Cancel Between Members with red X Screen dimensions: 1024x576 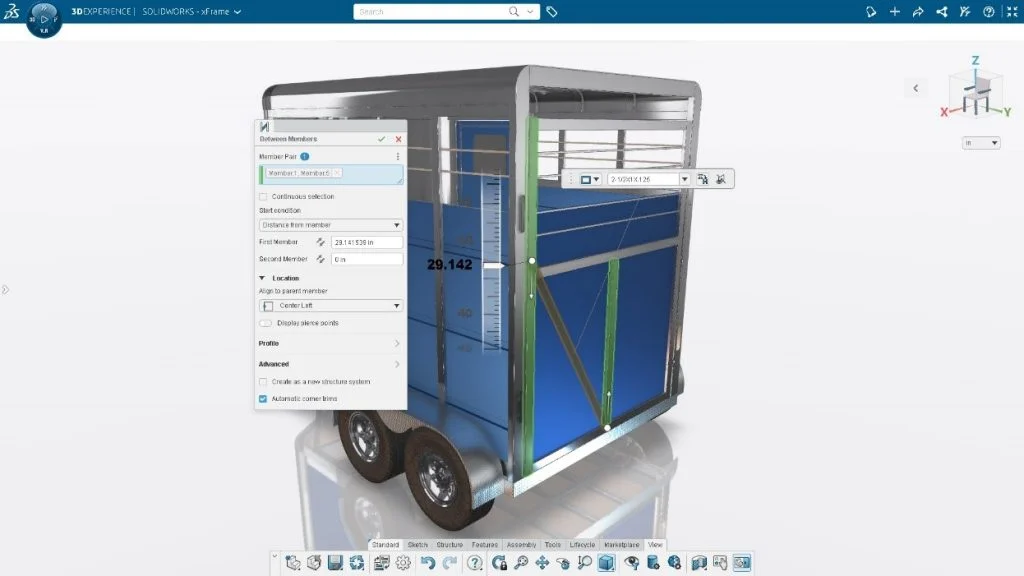click(398, 139)
